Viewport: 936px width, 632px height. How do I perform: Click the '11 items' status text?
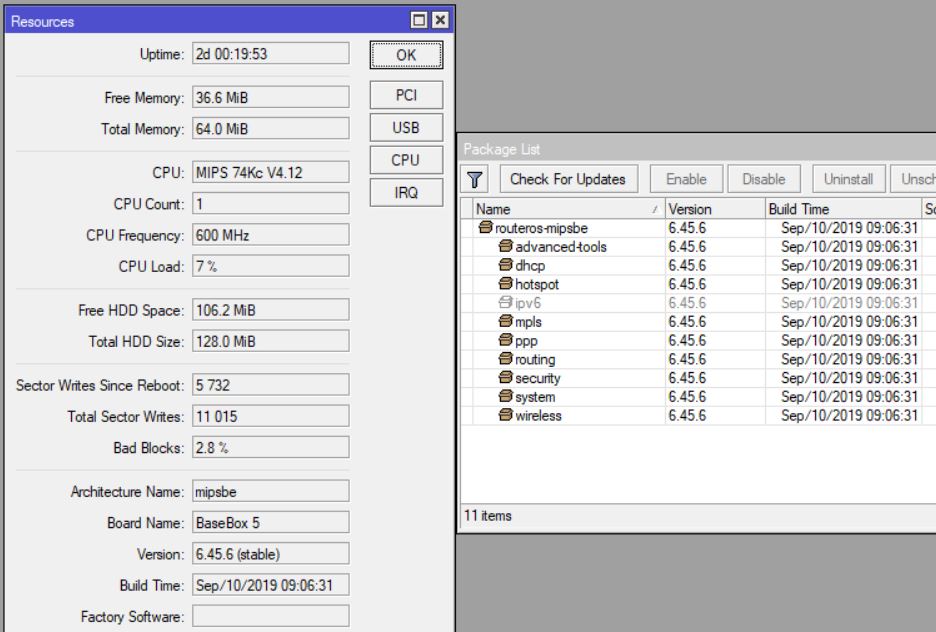[x=488, y=516]
